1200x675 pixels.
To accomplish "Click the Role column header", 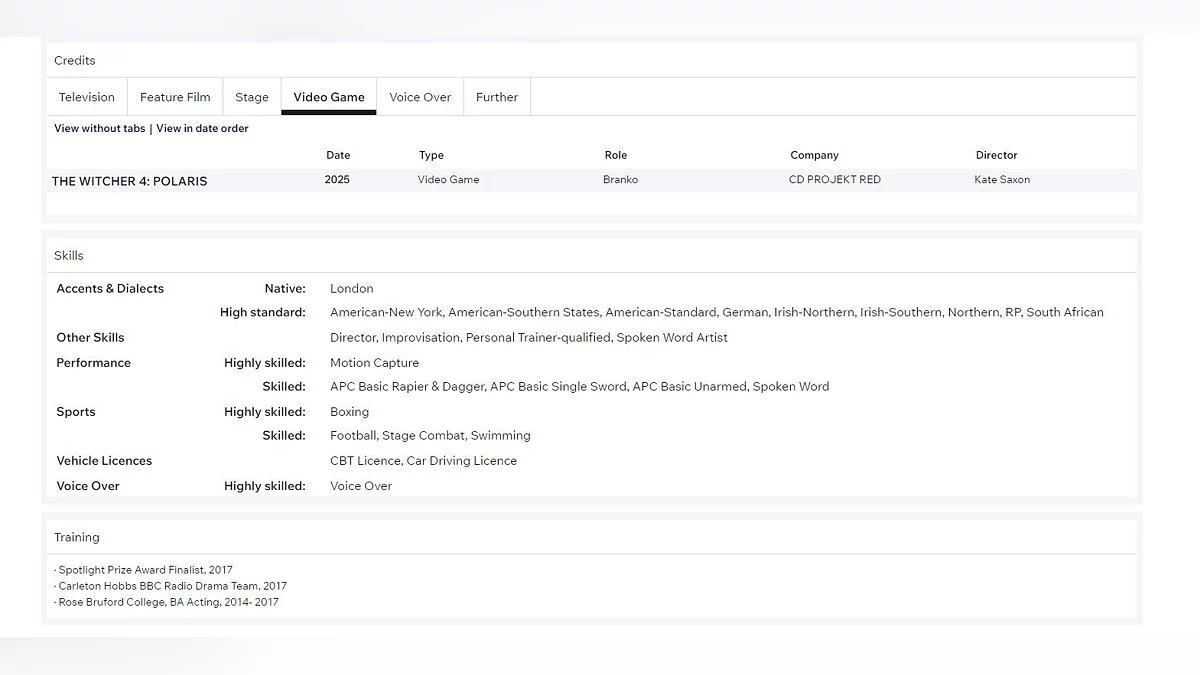I will tap(616, 155).
